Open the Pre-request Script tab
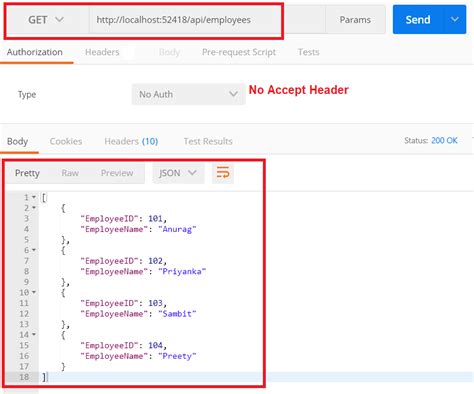Viewport: 474px width, 394px height. (239, 52)
